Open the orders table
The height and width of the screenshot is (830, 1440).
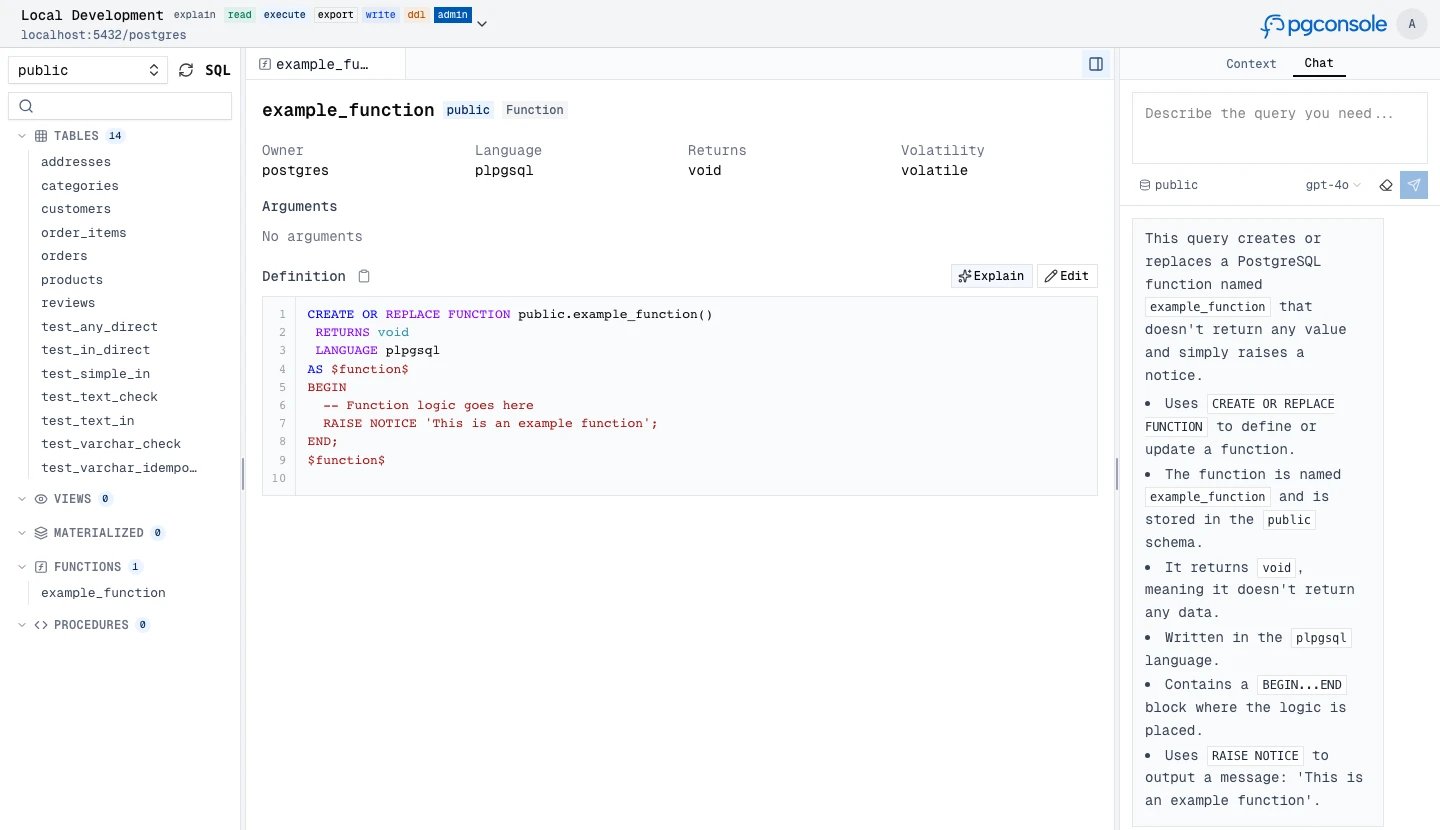[x=64, y=256]
